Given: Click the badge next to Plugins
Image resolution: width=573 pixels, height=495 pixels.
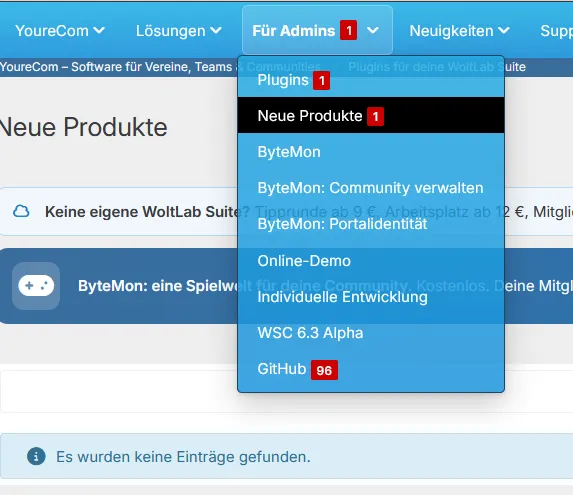Looking at the screenshot, I should click(x=322, y=80).
